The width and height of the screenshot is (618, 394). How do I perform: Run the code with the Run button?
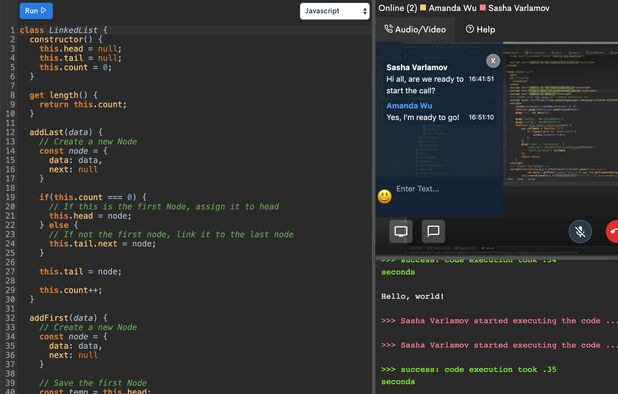coord(36,11)
